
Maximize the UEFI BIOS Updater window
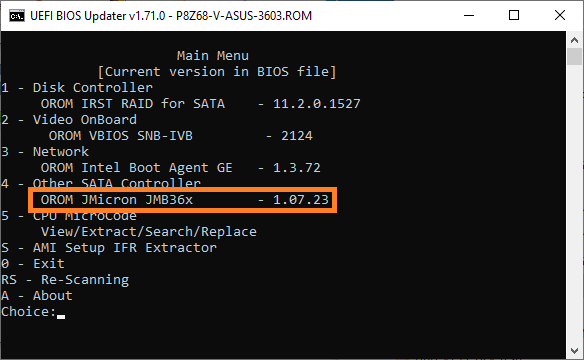pyautogui.click(x=514, y=16)
